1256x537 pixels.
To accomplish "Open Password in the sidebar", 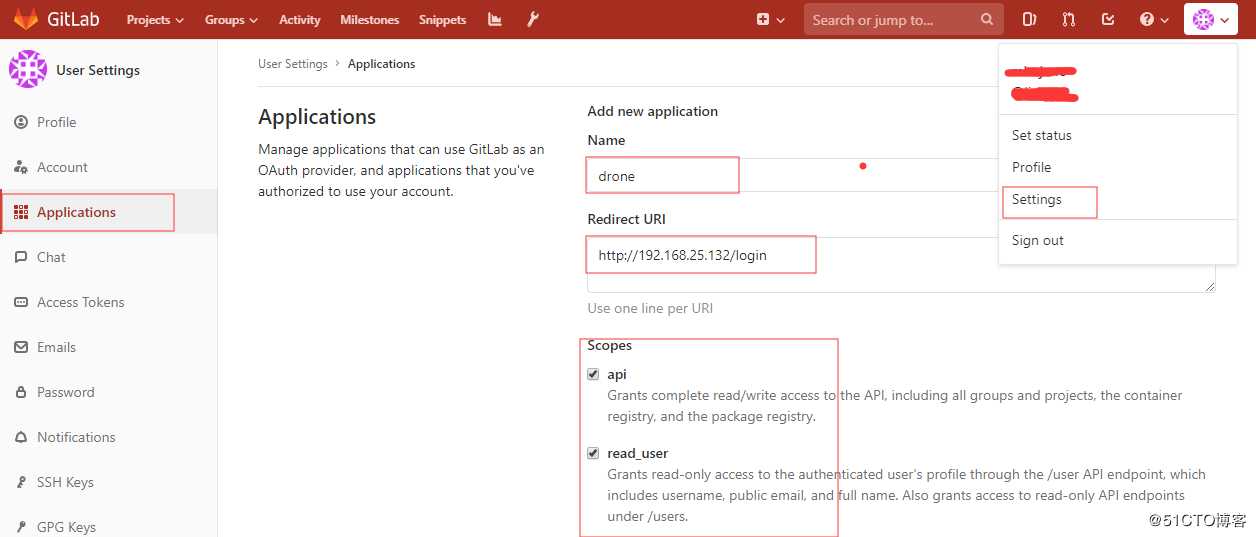I will coord(65,392).
